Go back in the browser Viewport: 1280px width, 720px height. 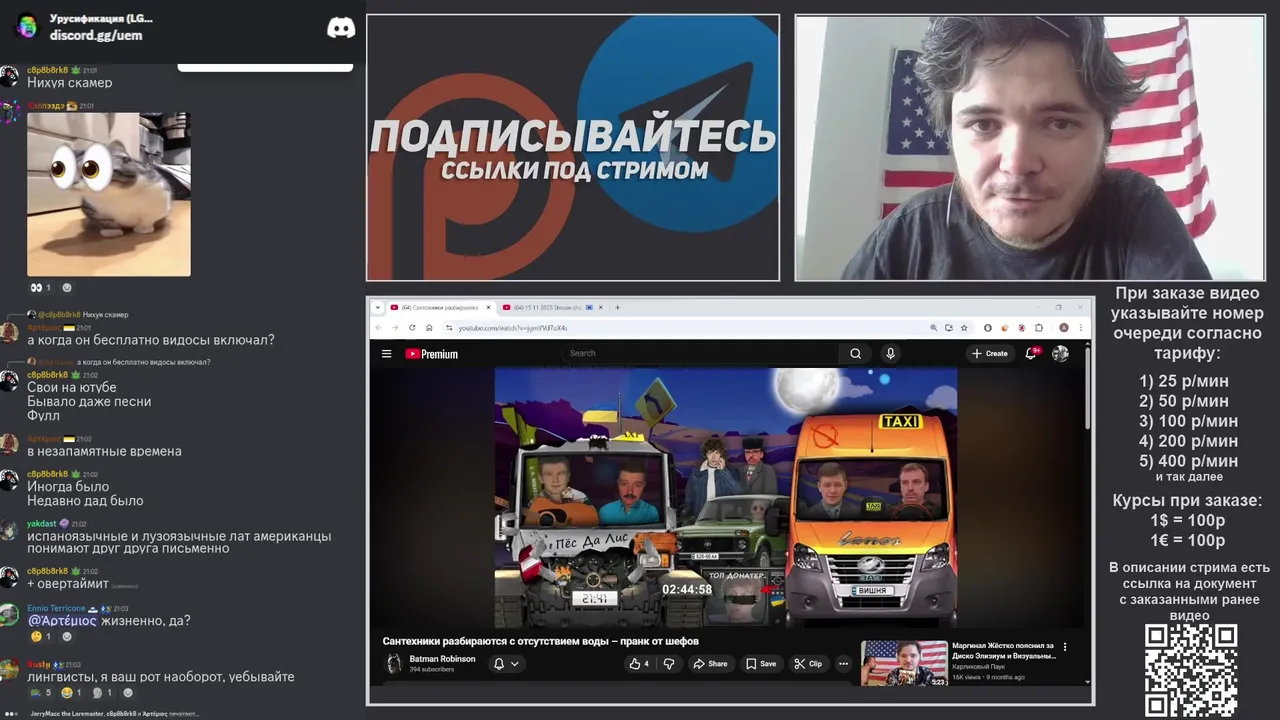[x=379, y=327]
